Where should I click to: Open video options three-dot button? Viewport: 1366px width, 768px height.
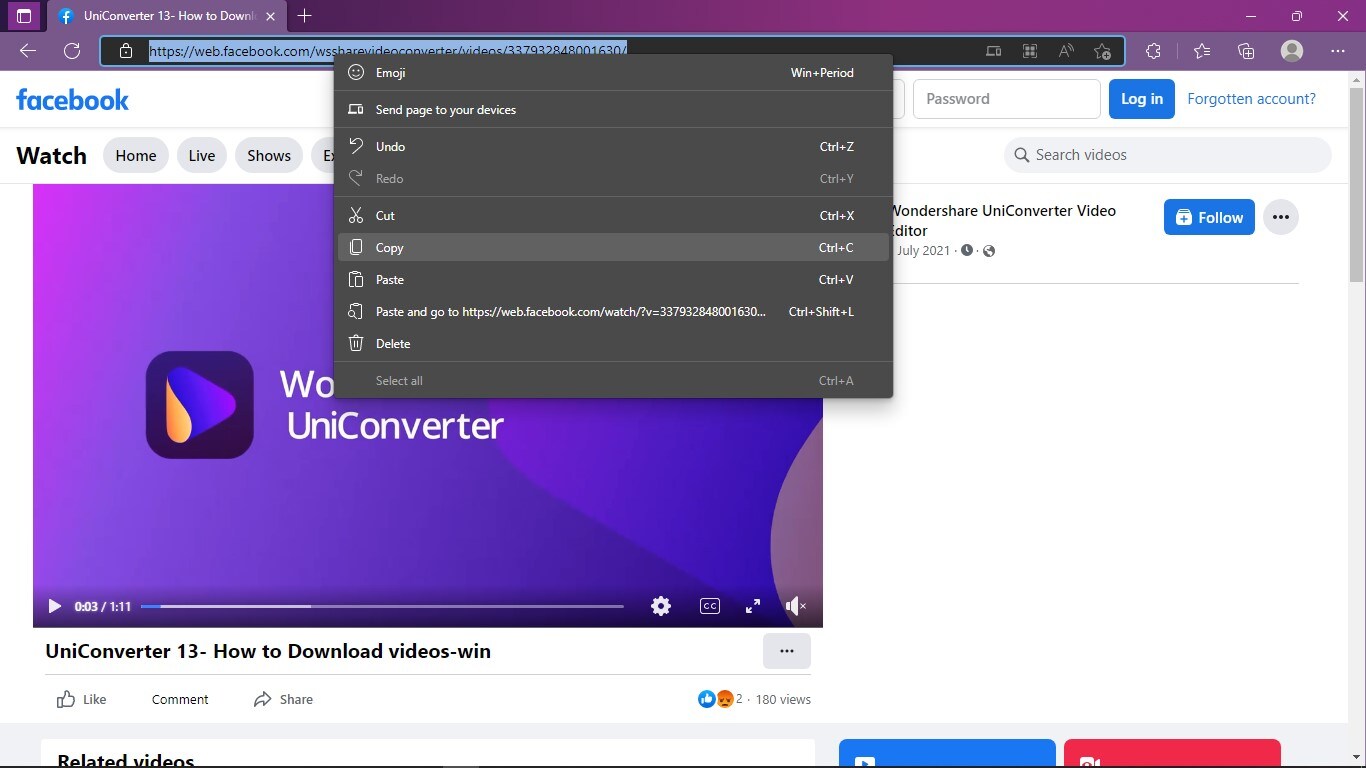787,651
